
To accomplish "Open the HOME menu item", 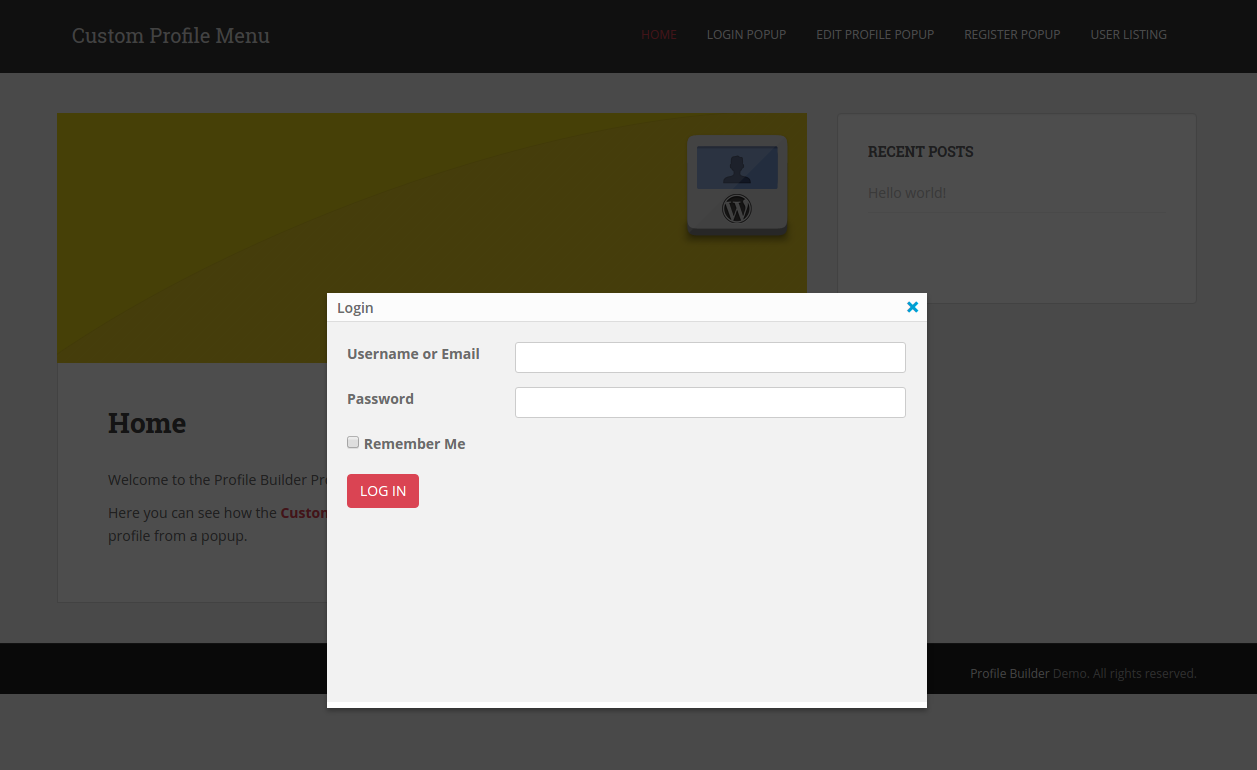I will pos(659,35).
